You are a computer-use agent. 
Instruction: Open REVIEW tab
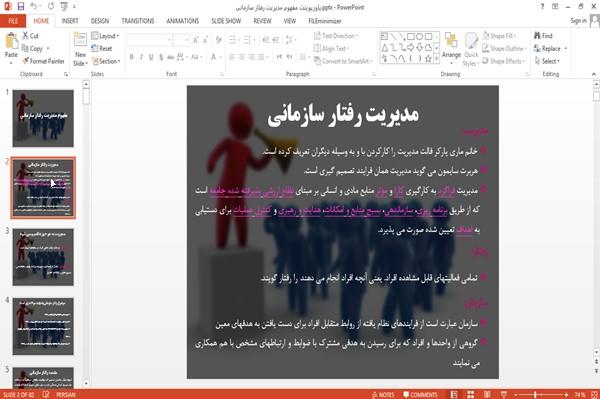262,21
